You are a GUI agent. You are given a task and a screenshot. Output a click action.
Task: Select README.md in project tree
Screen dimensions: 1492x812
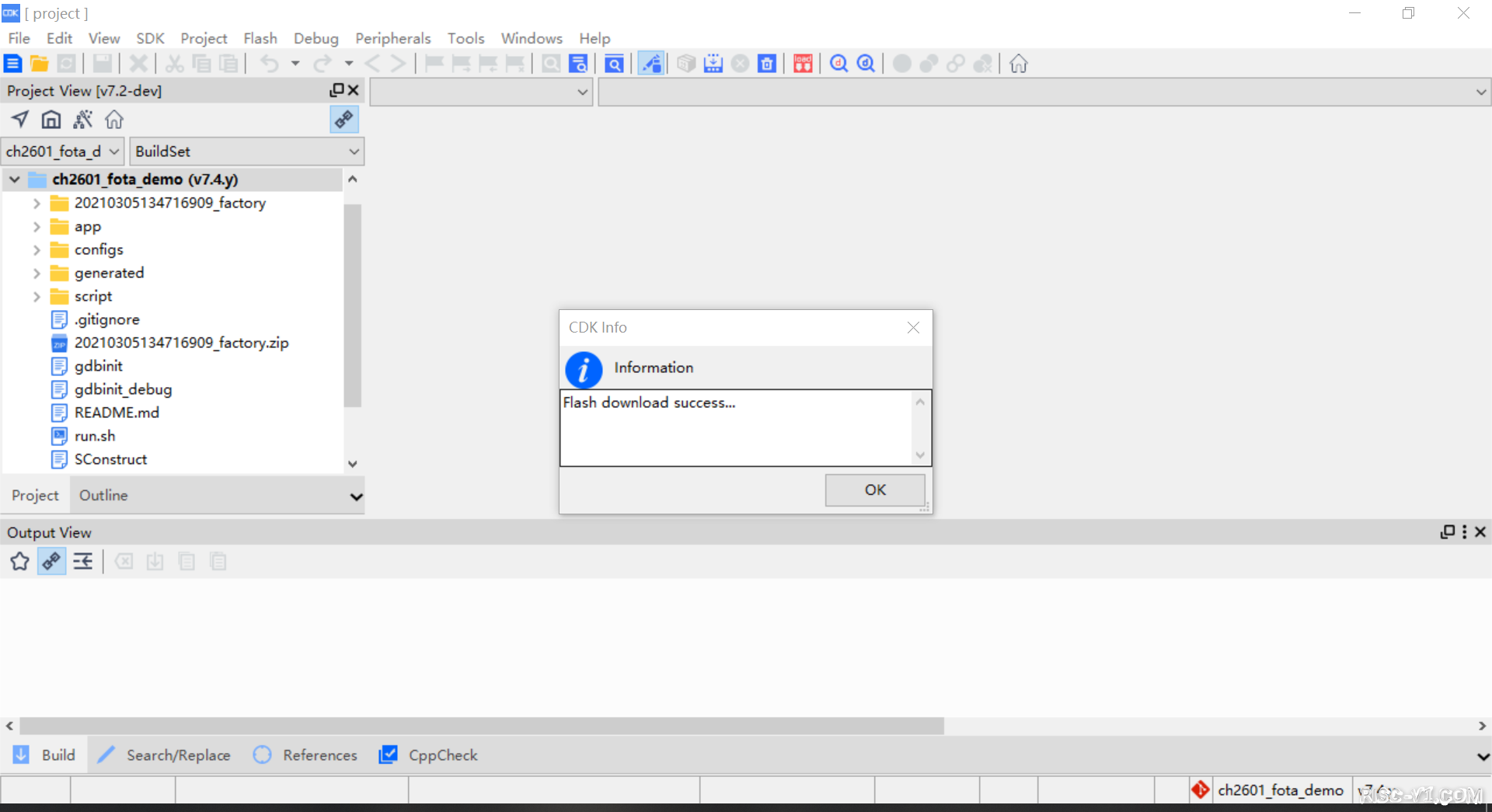[117, 413]
